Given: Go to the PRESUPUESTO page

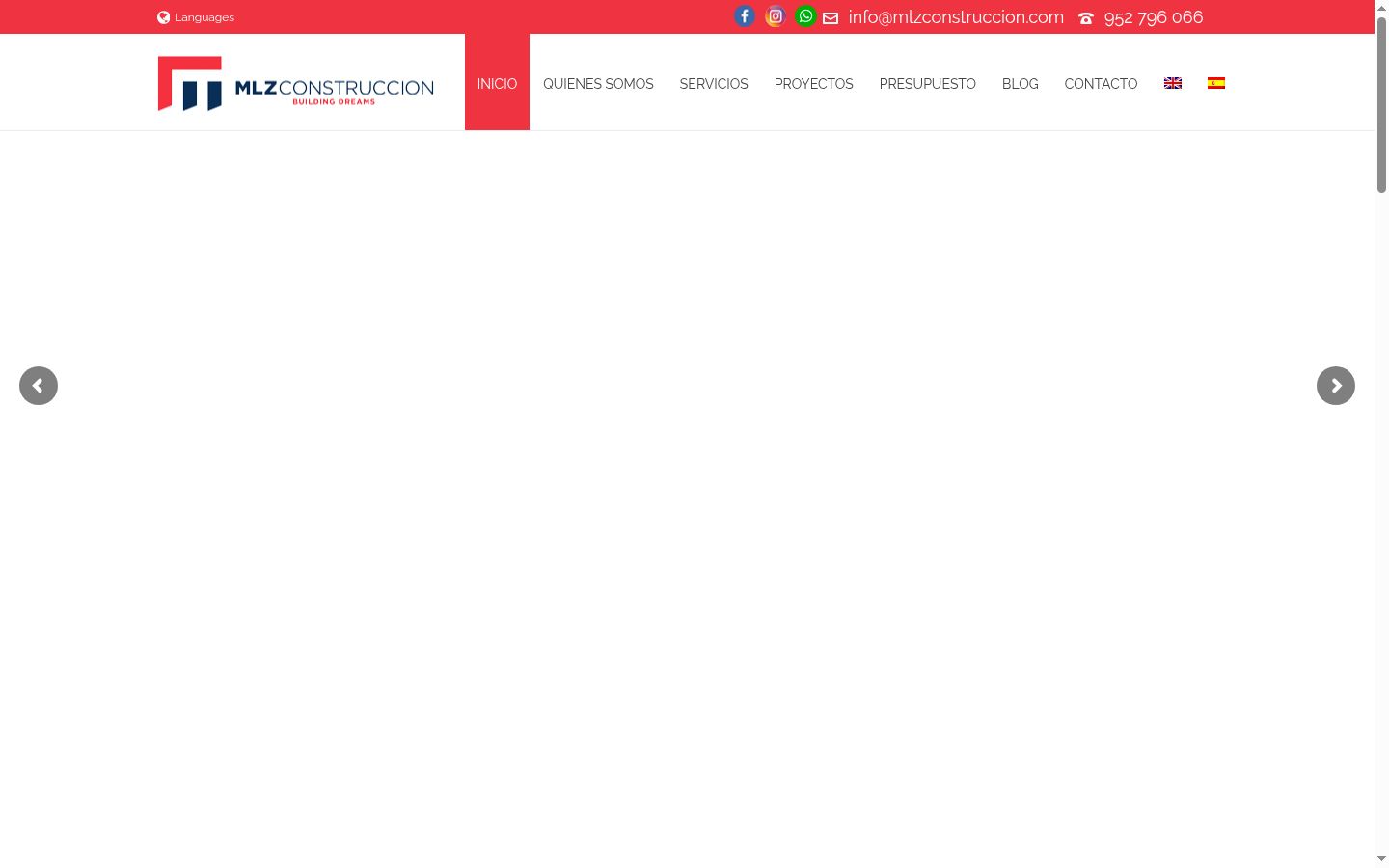Looking at the screenshot, I should [x=928, y=84].
